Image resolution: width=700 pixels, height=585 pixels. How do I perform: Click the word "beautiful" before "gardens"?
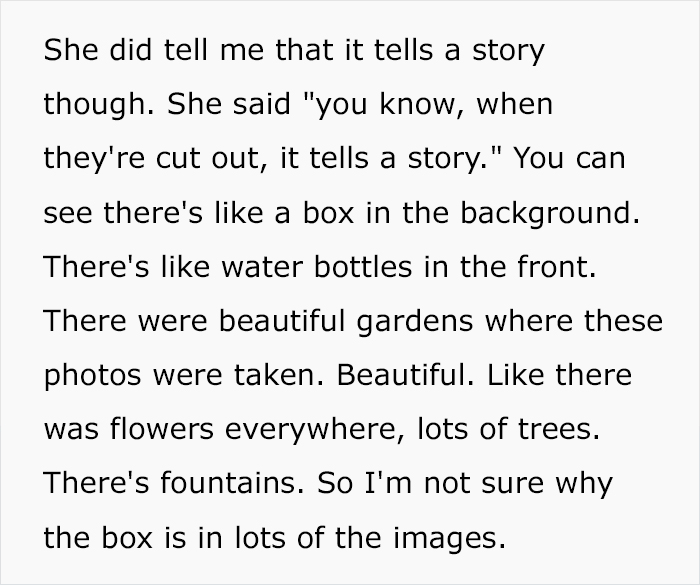click(x=282, y=321)
